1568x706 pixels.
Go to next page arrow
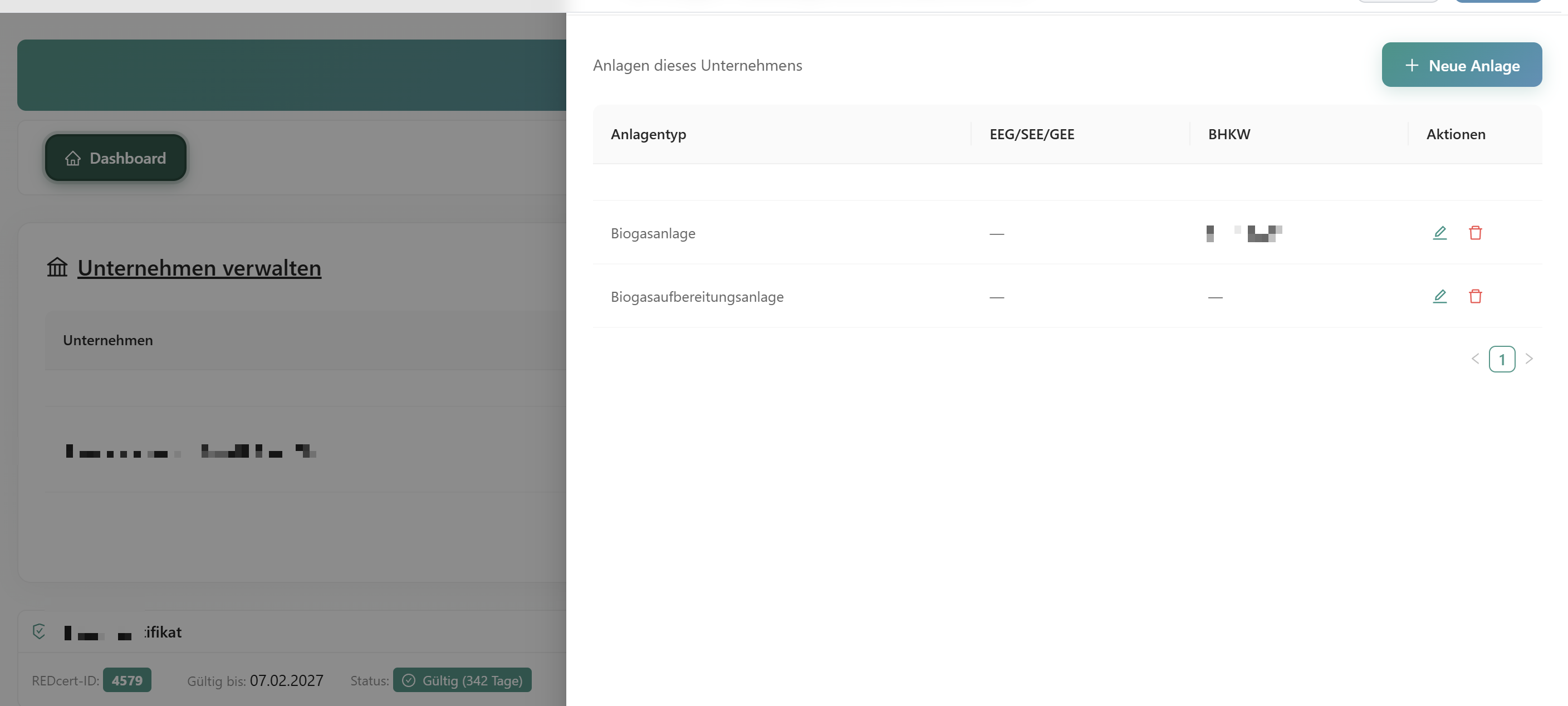click(x=1528, y=359)
